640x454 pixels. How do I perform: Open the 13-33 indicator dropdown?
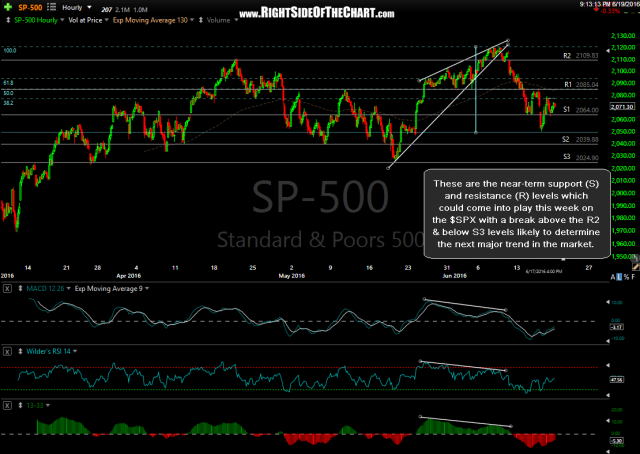pos(48,405)
